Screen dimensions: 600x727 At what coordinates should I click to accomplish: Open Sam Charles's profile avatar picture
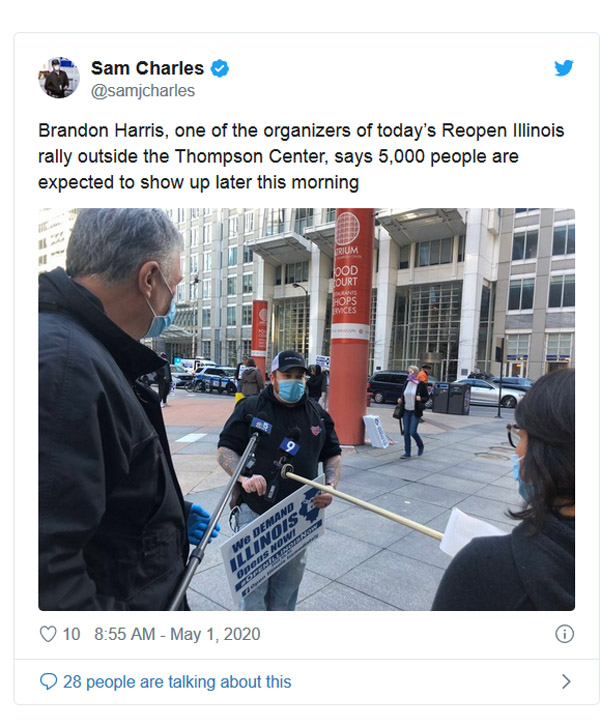point(59,77)
